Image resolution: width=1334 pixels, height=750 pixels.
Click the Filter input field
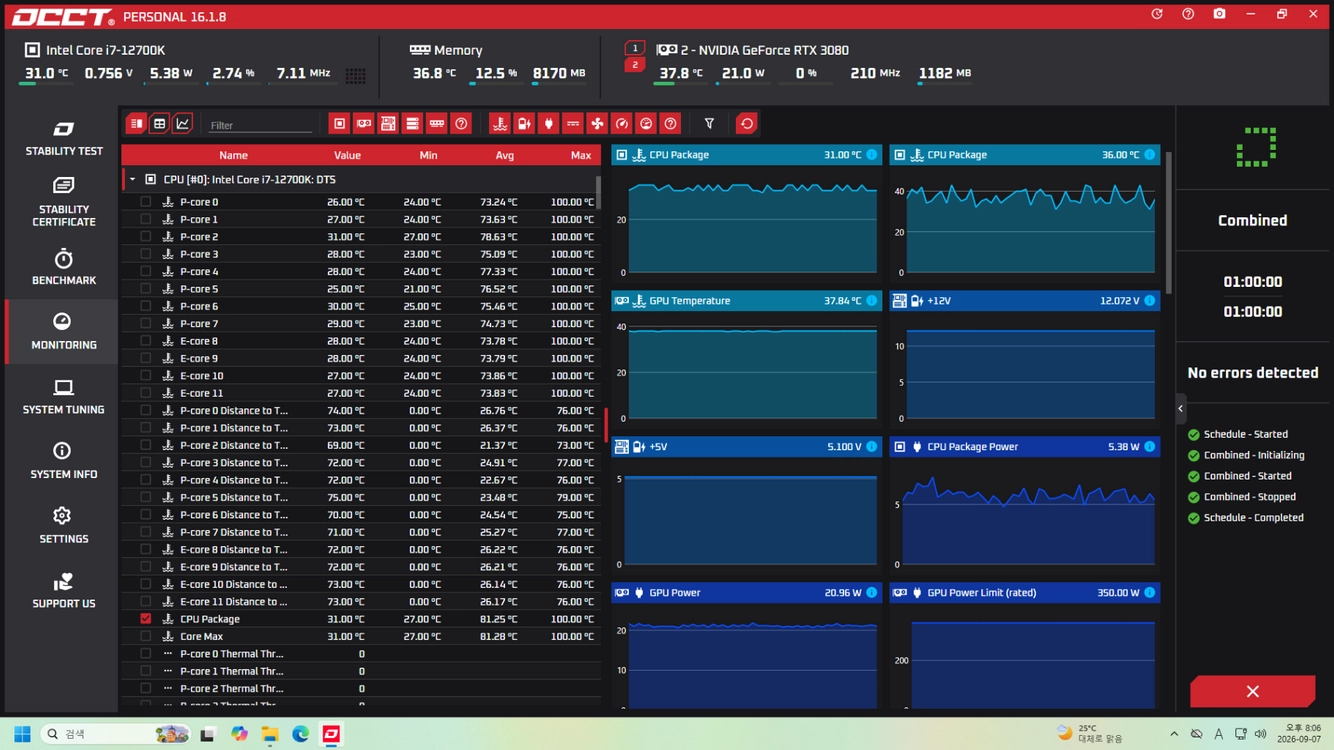[261, 125]
